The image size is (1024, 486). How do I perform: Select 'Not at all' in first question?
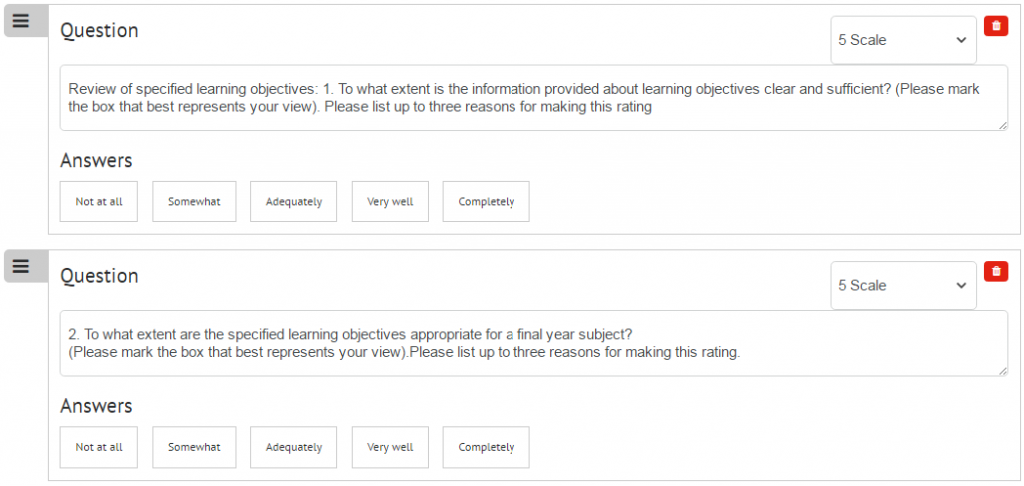(x=99, y=202)
